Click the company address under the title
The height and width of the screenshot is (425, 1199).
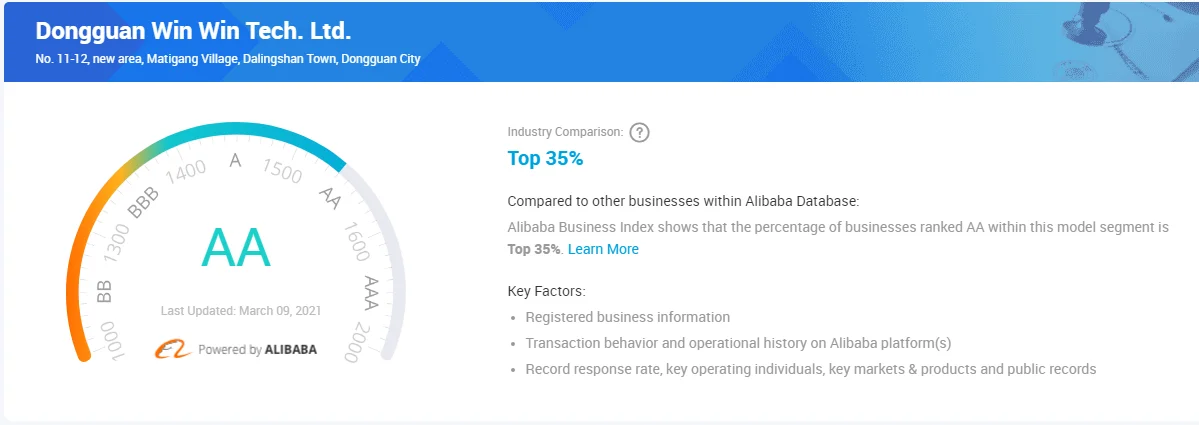(x=228, y=59)
